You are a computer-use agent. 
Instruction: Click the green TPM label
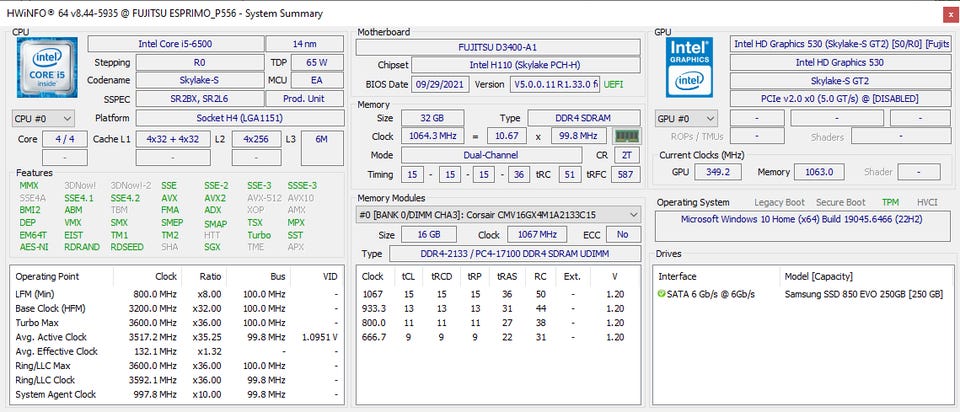[x=890, y=202]
